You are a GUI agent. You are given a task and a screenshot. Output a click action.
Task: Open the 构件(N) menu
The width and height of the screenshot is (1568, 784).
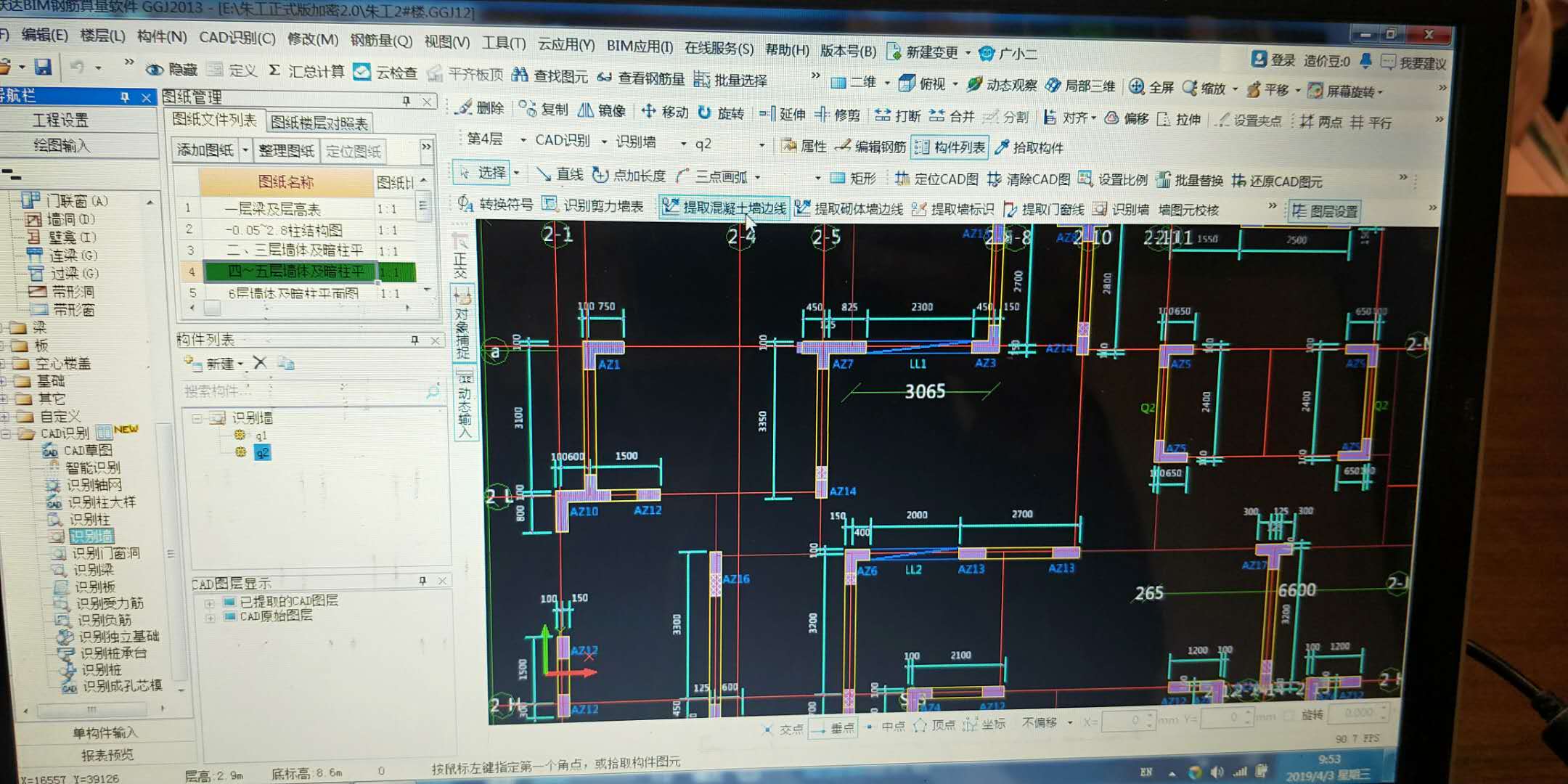[162, 36]
